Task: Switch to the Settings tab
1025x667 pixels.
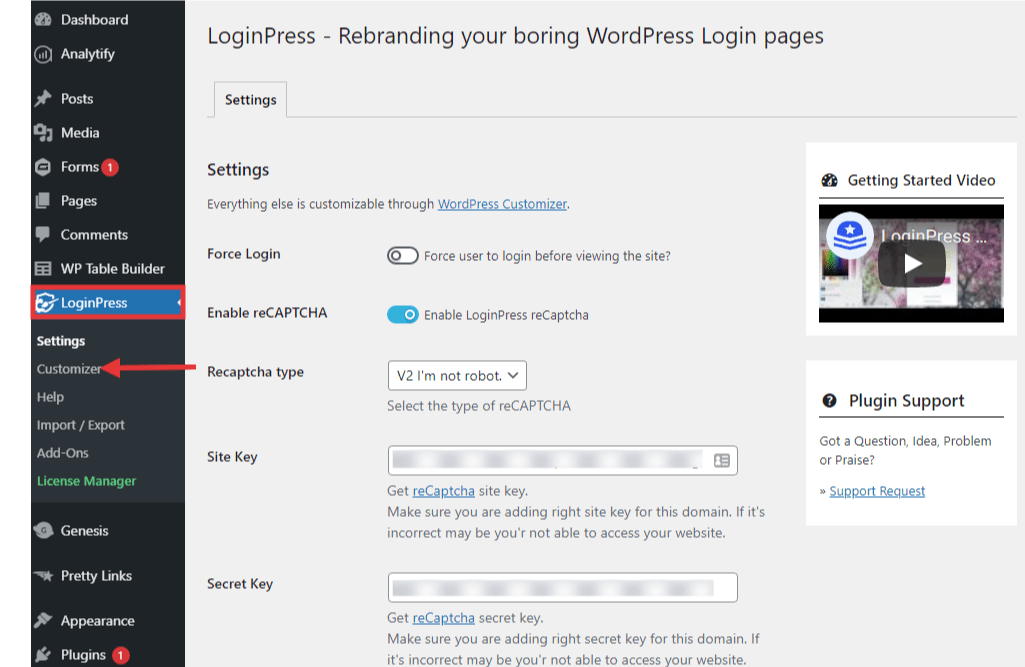Action: (250, 100)
